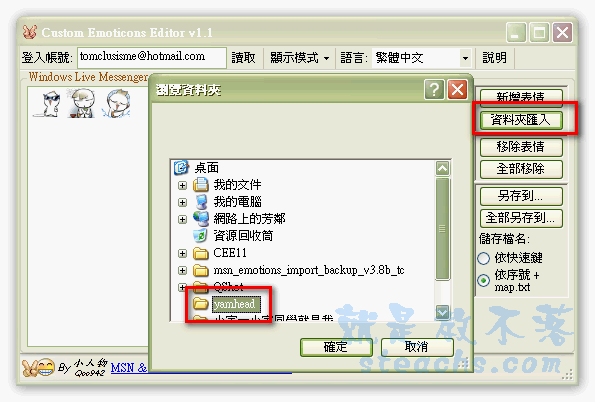
Task: Open the 說明 help menu
Action: tap(494, 58)
